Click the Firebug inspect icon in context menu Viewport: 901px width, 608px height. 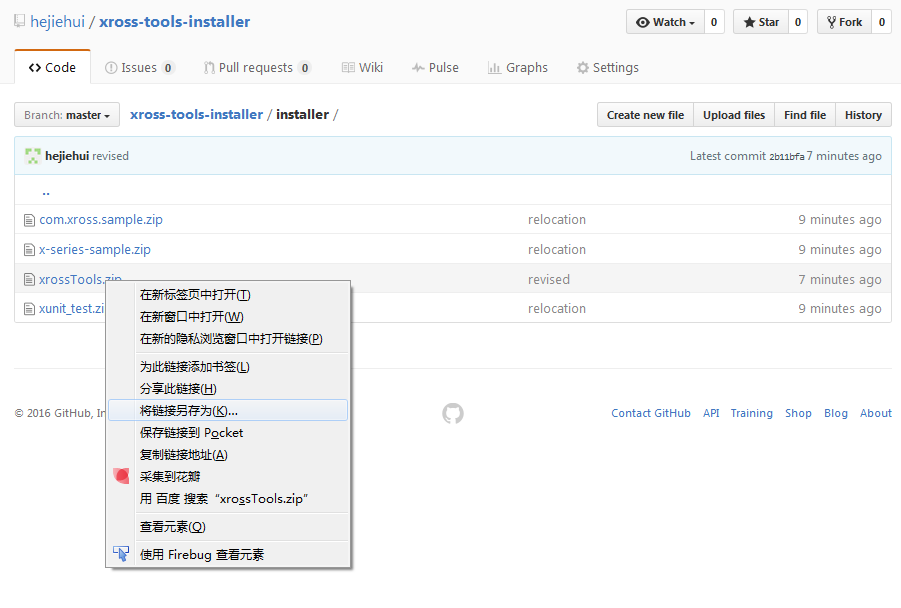(x=121, y=554)
